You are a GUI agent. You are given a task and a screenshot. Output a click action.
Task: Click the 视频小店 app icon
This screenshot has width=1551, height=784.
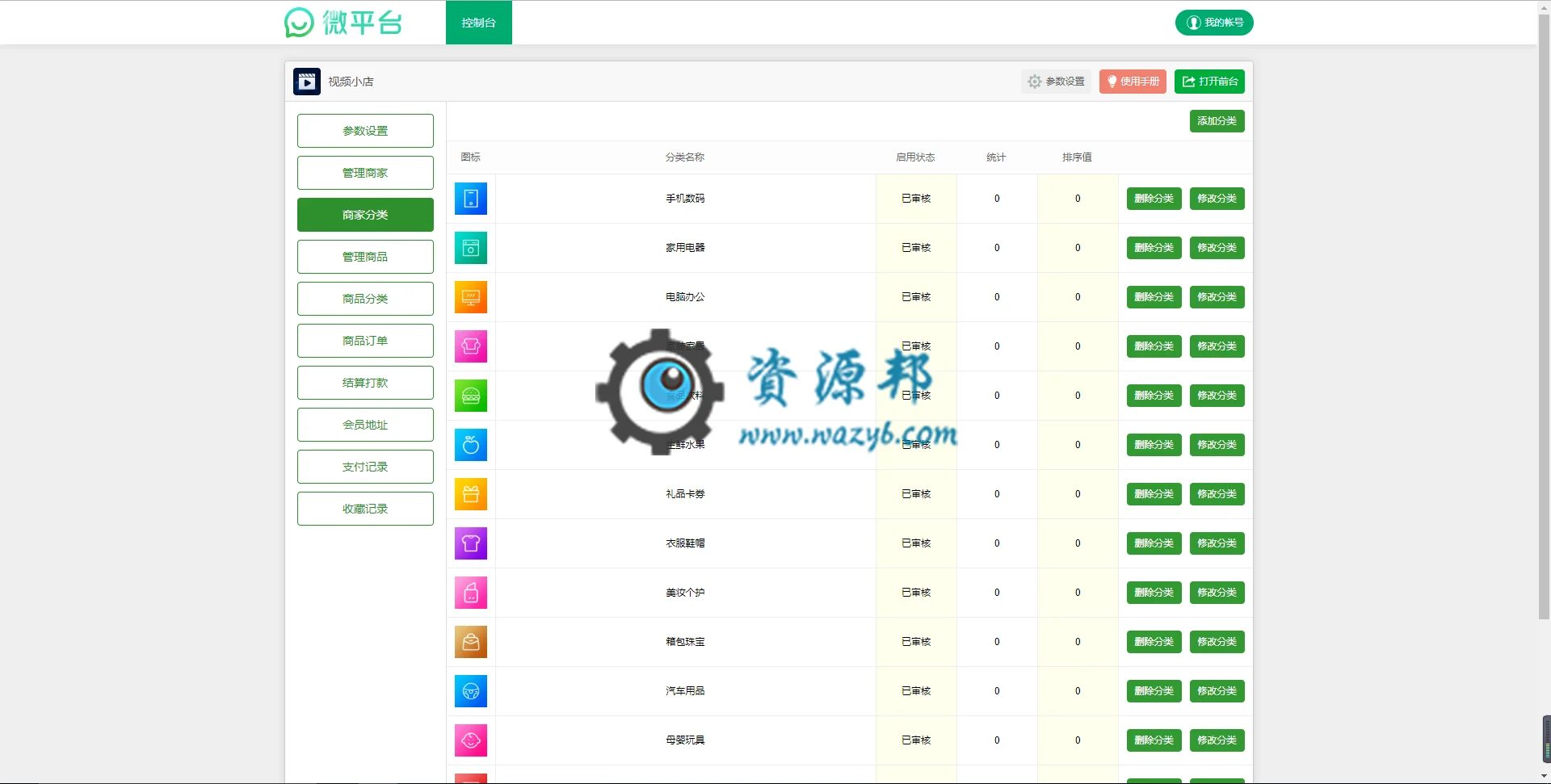(x=307, y=82)
